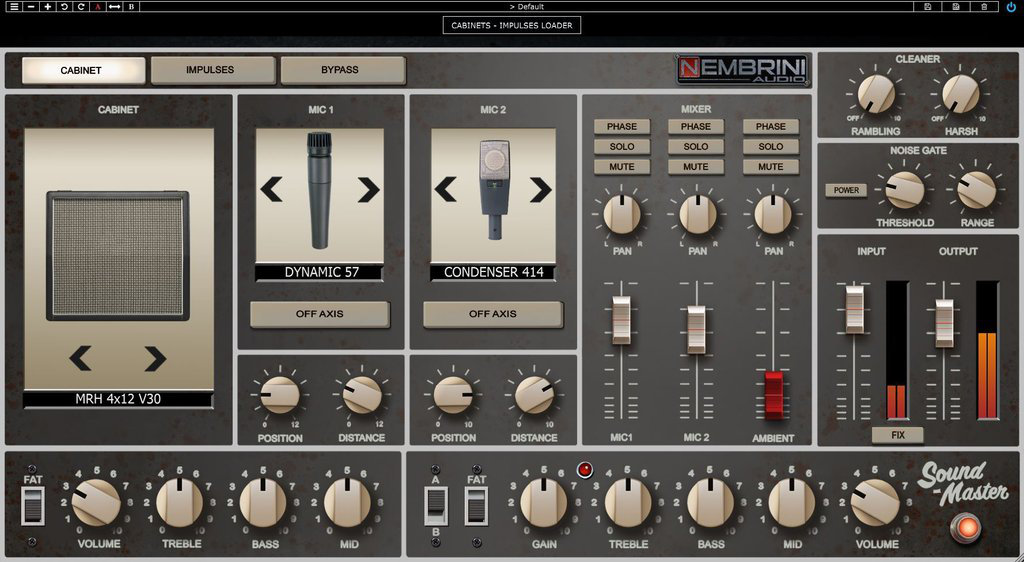This screenshot has width=1024, height=562.
Task: Flip the FAT switch beside A/B switch
Action: 476,506
